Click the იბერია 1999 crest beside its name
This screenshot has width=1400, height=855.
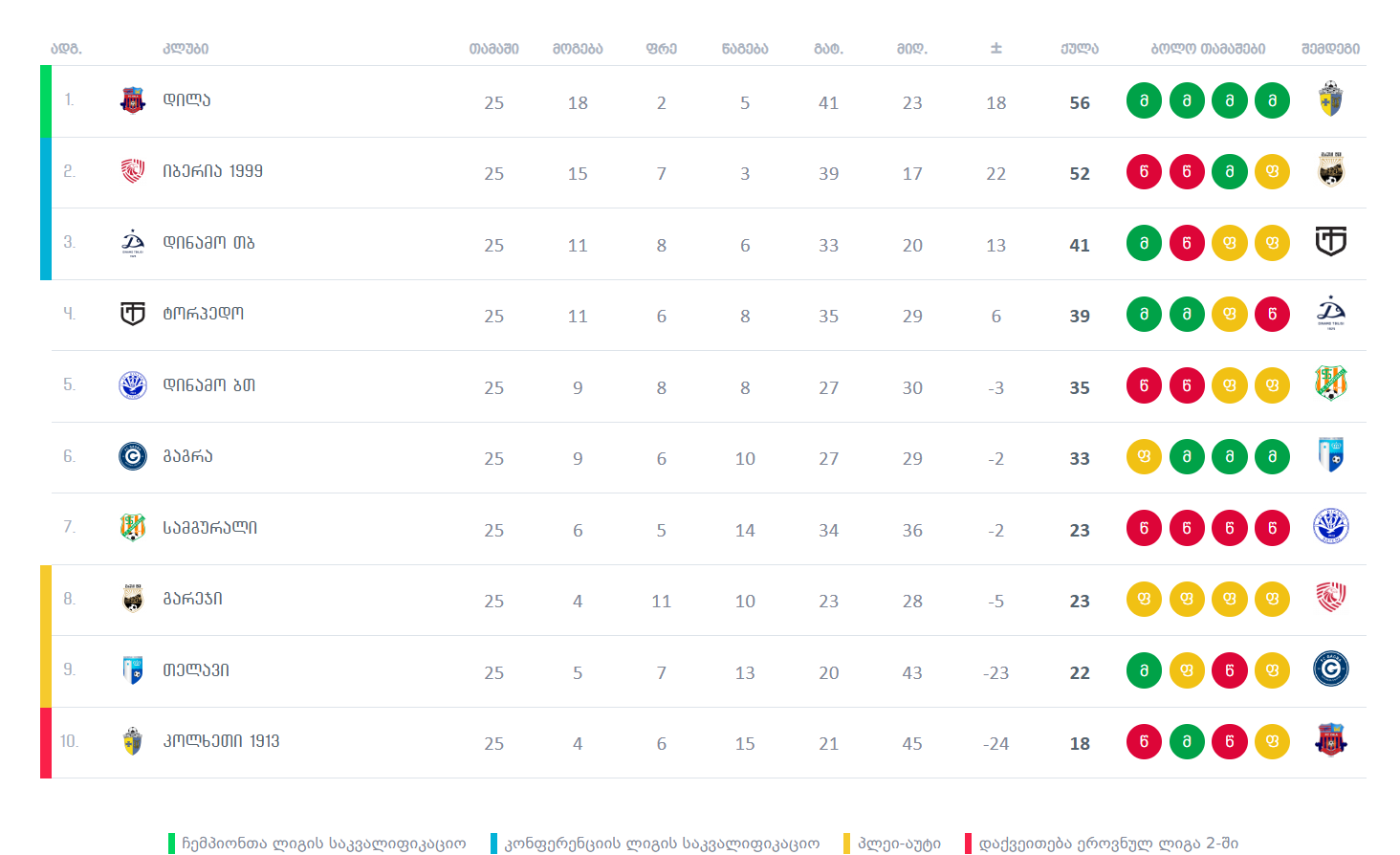133,171
